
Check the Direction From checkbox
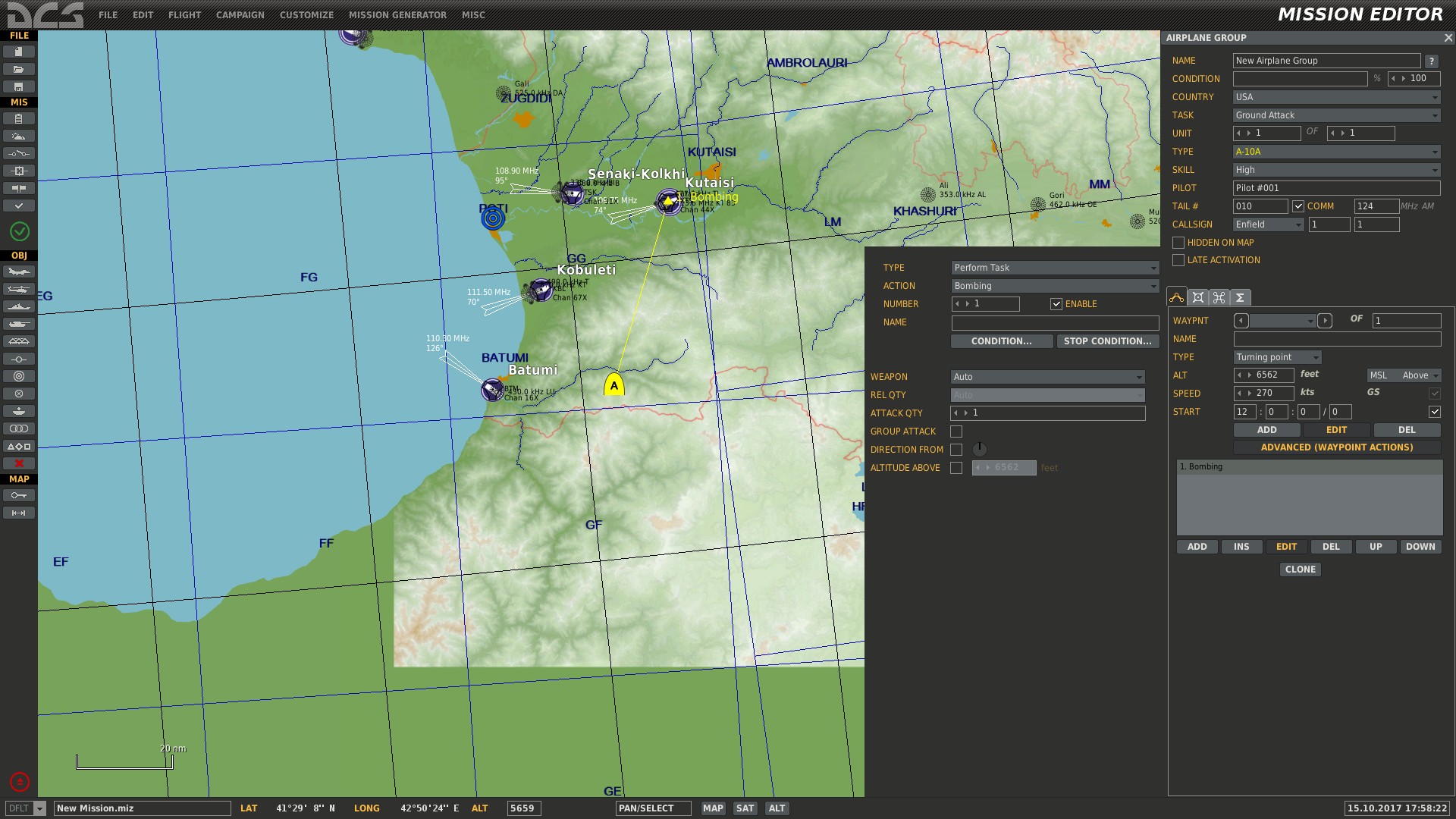coord(956,450)
